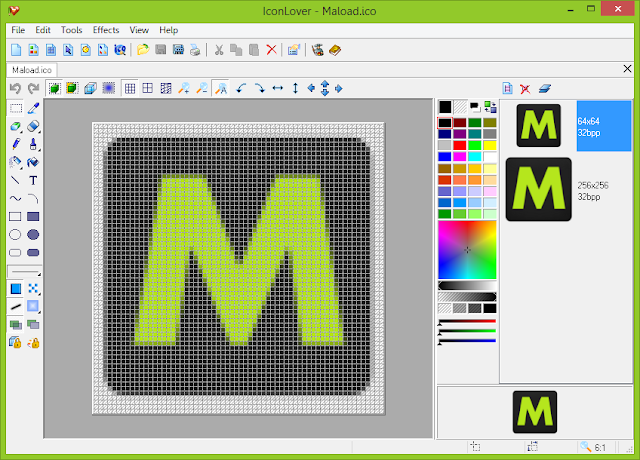Adjust the blue channel slider
The width and height of the screenshot is (640, 460).
click(x=467, y=342)
